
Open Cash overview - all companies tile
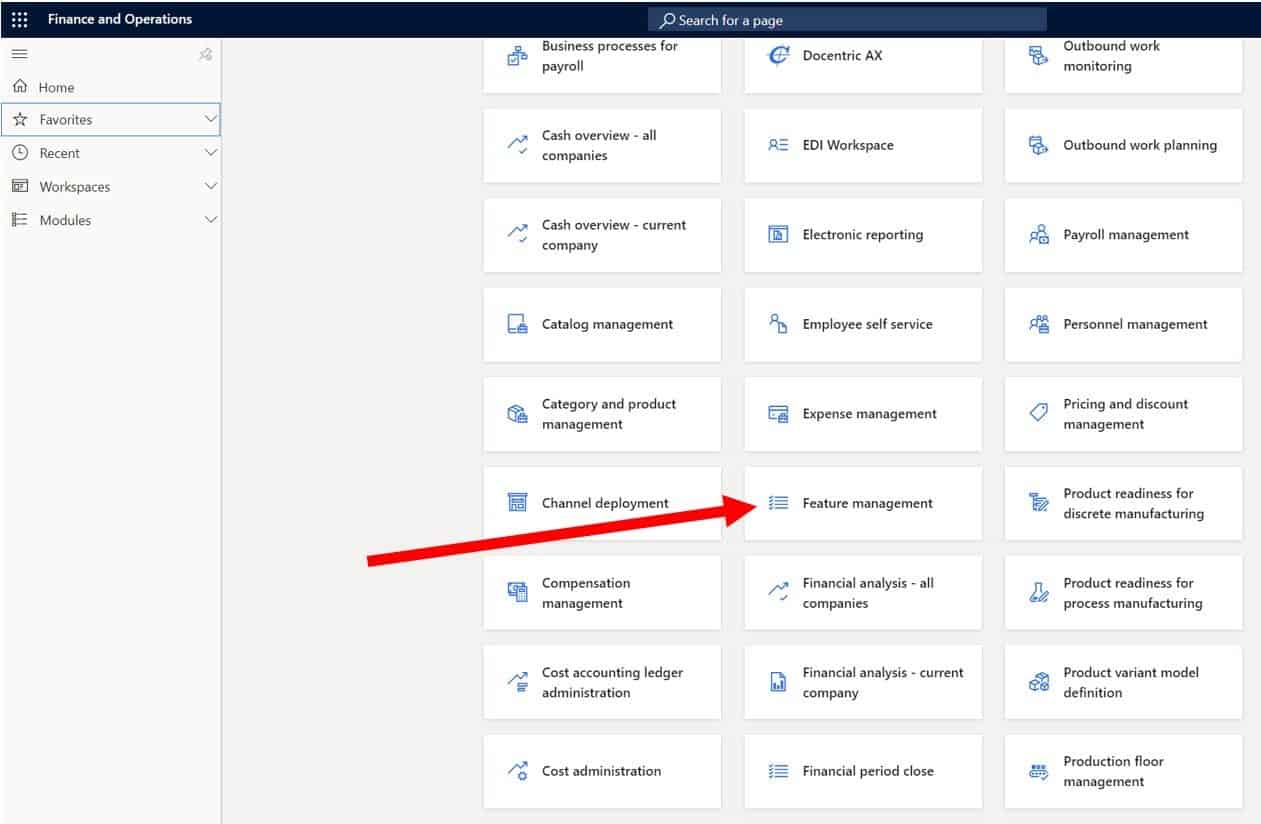coord(602,145)
